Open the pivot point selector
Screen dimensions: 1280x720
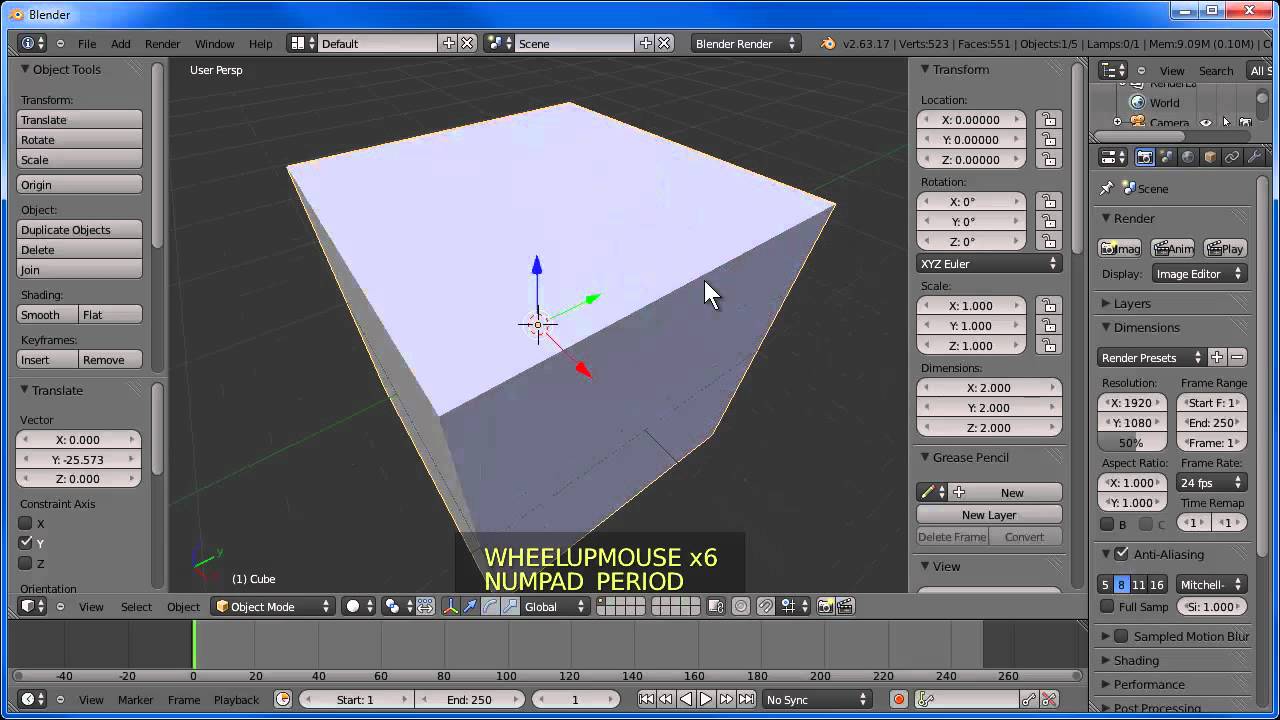[397, 606]
